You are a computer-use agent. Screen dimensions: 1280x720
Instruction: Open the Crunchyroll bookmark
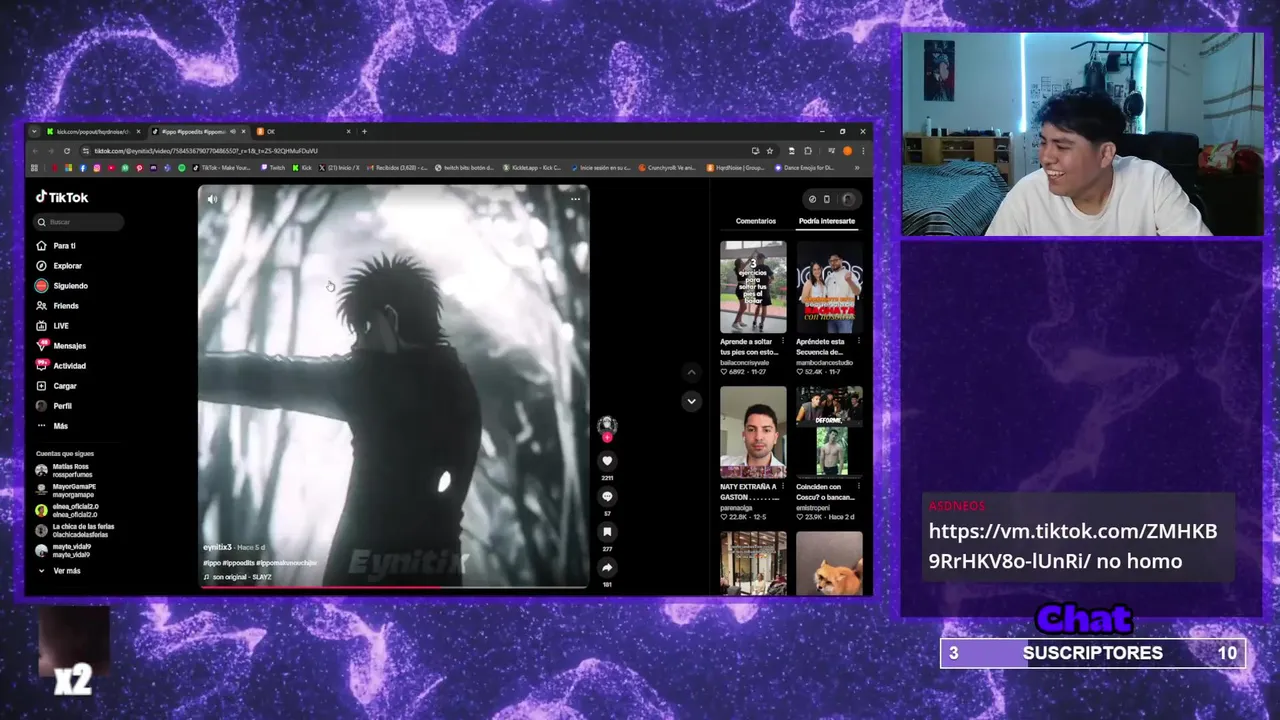[x=667, y=167]
